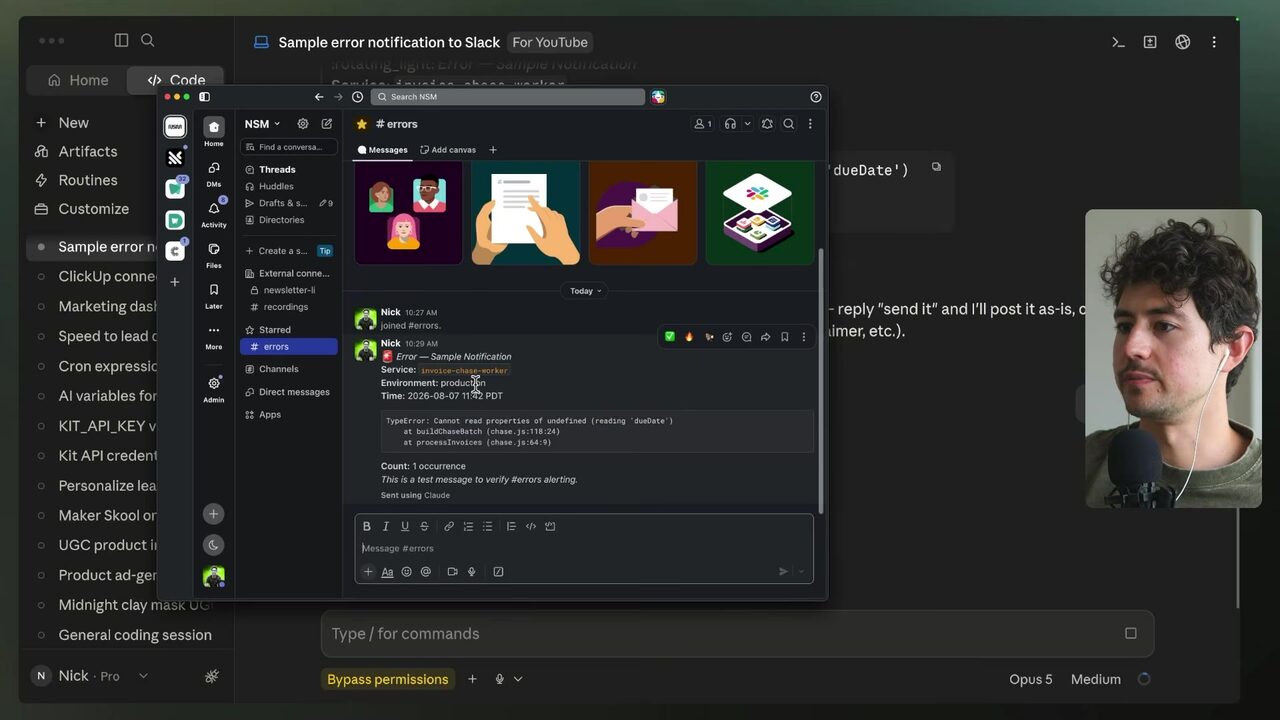Toggle strikethrough formatting in Slack composer

point(424,526)
